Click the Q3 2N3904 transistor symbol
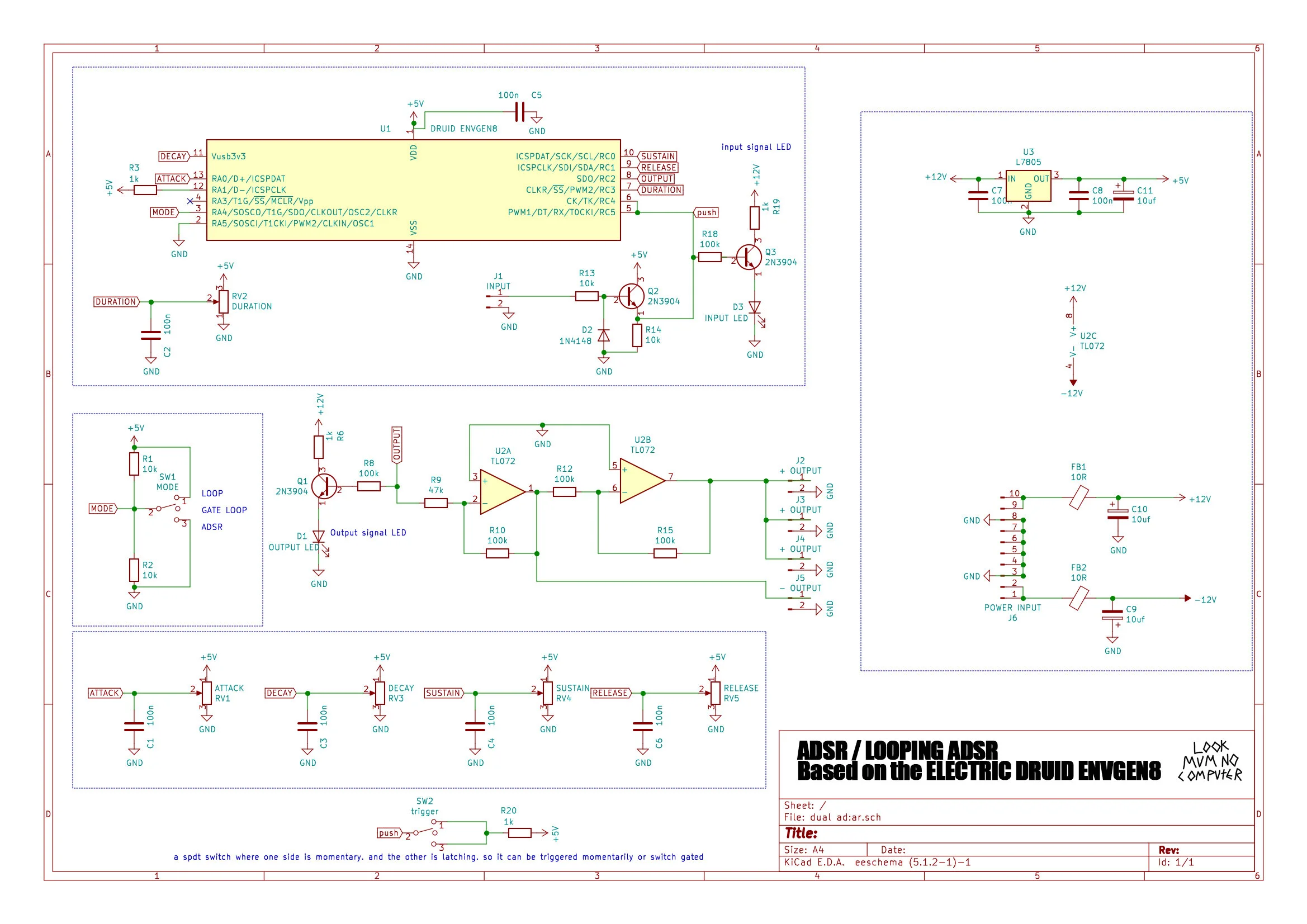The image size is (1307, 924). (748, 258)
